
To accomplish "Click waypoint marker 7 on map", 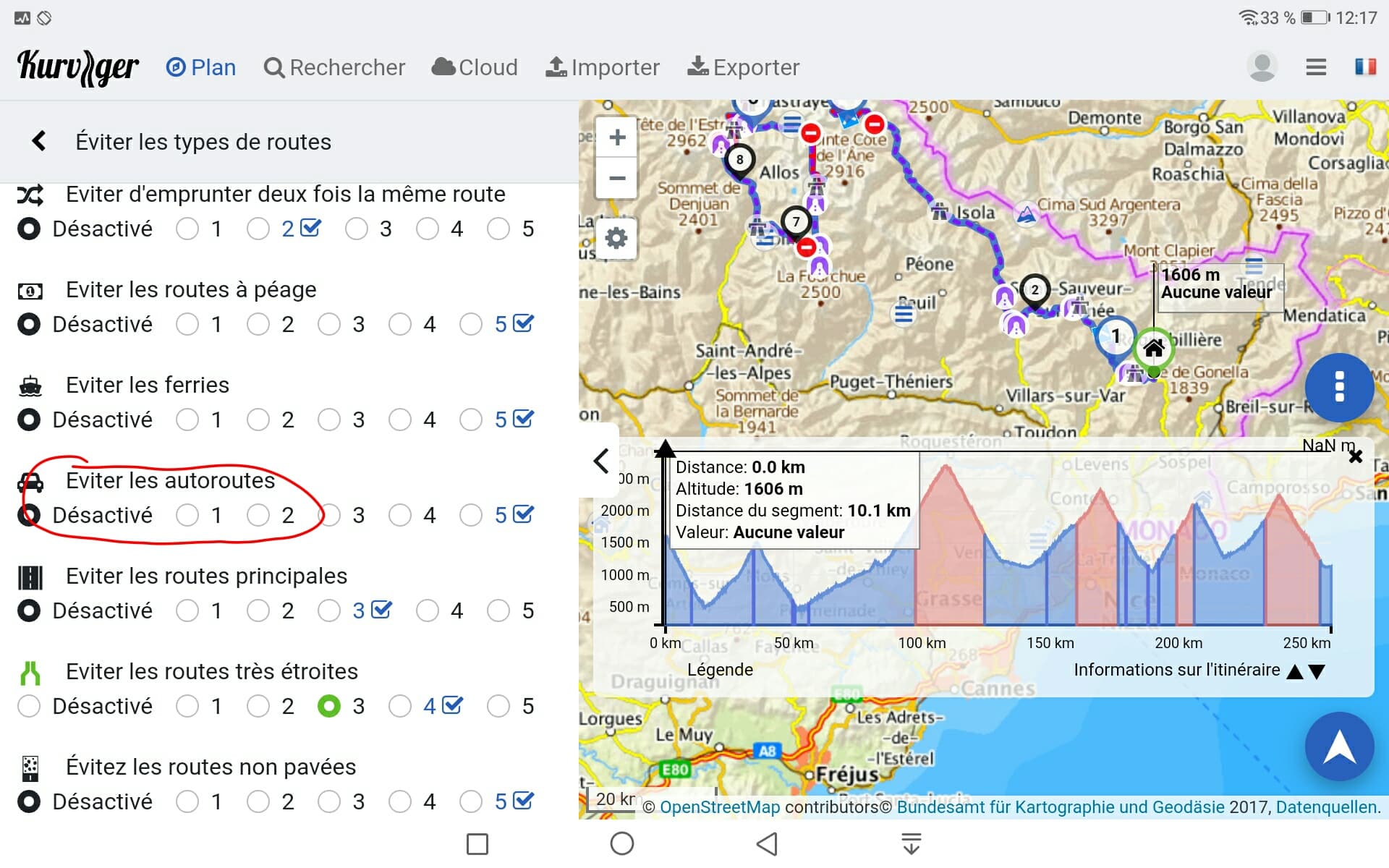I will point(796,222).
